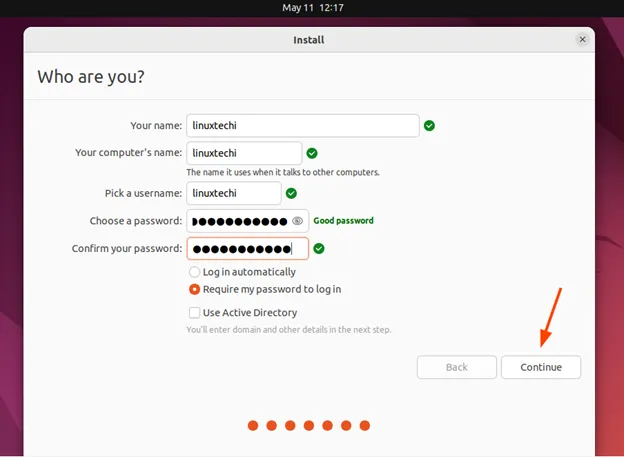
Task: Click the first orange progress dot
Action: click(x=254, y=426)
